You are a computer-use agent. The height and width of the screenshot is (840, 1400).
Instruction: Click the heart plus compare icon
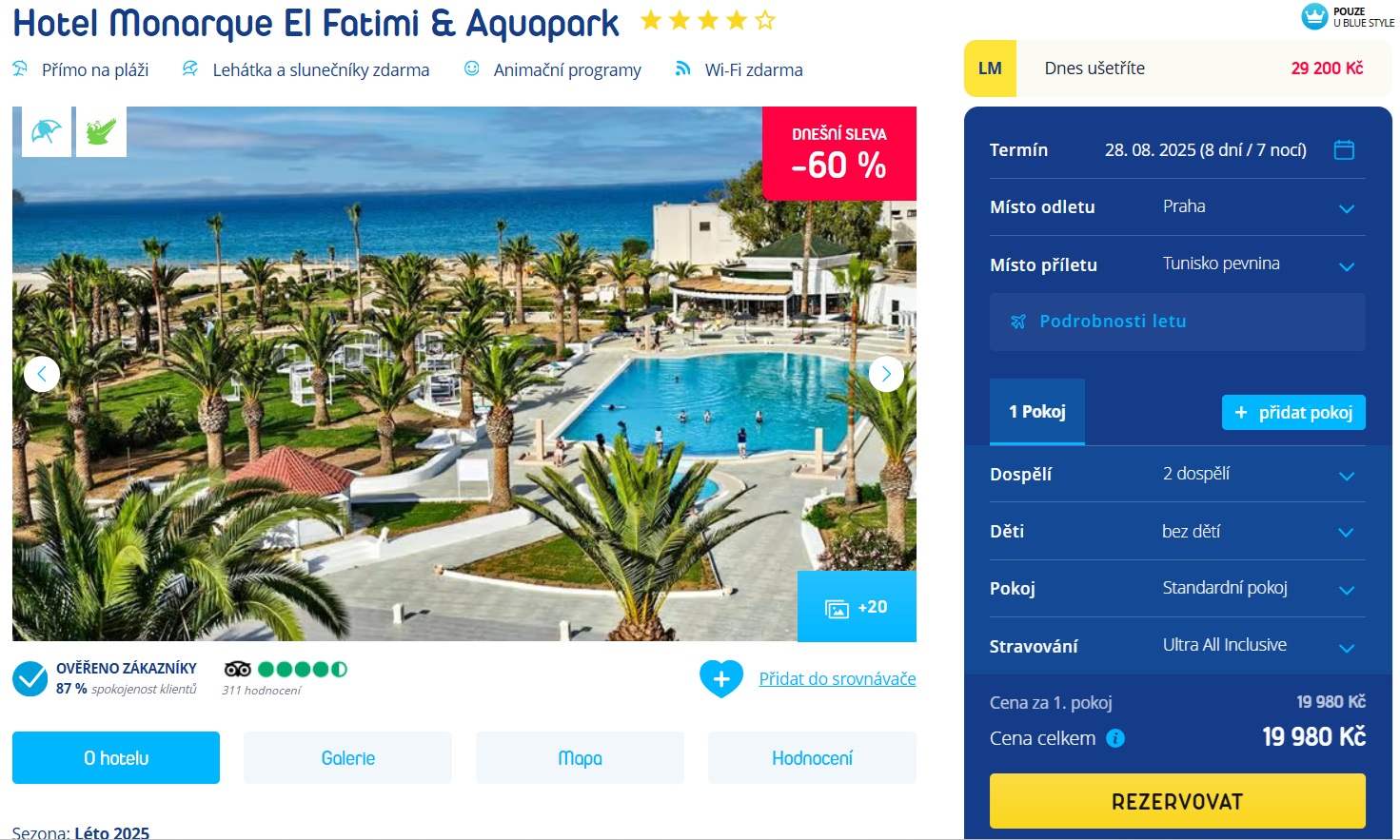721,679
